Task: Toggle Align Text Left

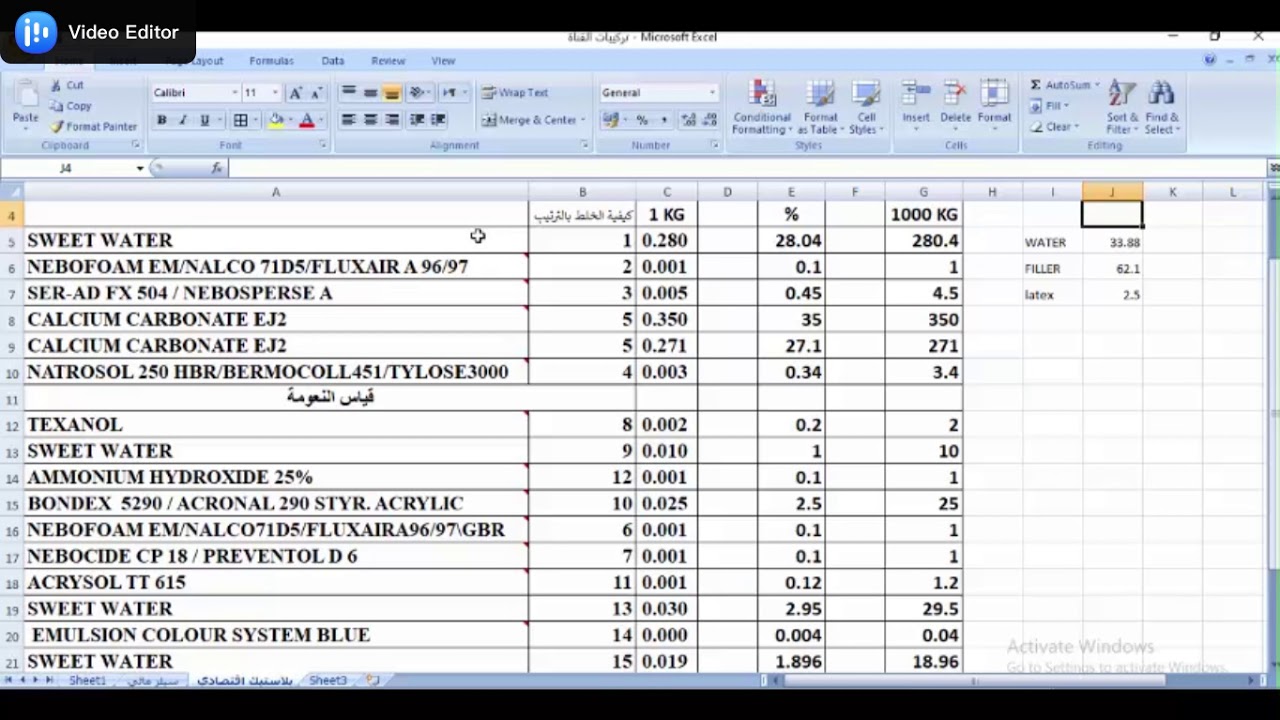Action: (348, 120)
